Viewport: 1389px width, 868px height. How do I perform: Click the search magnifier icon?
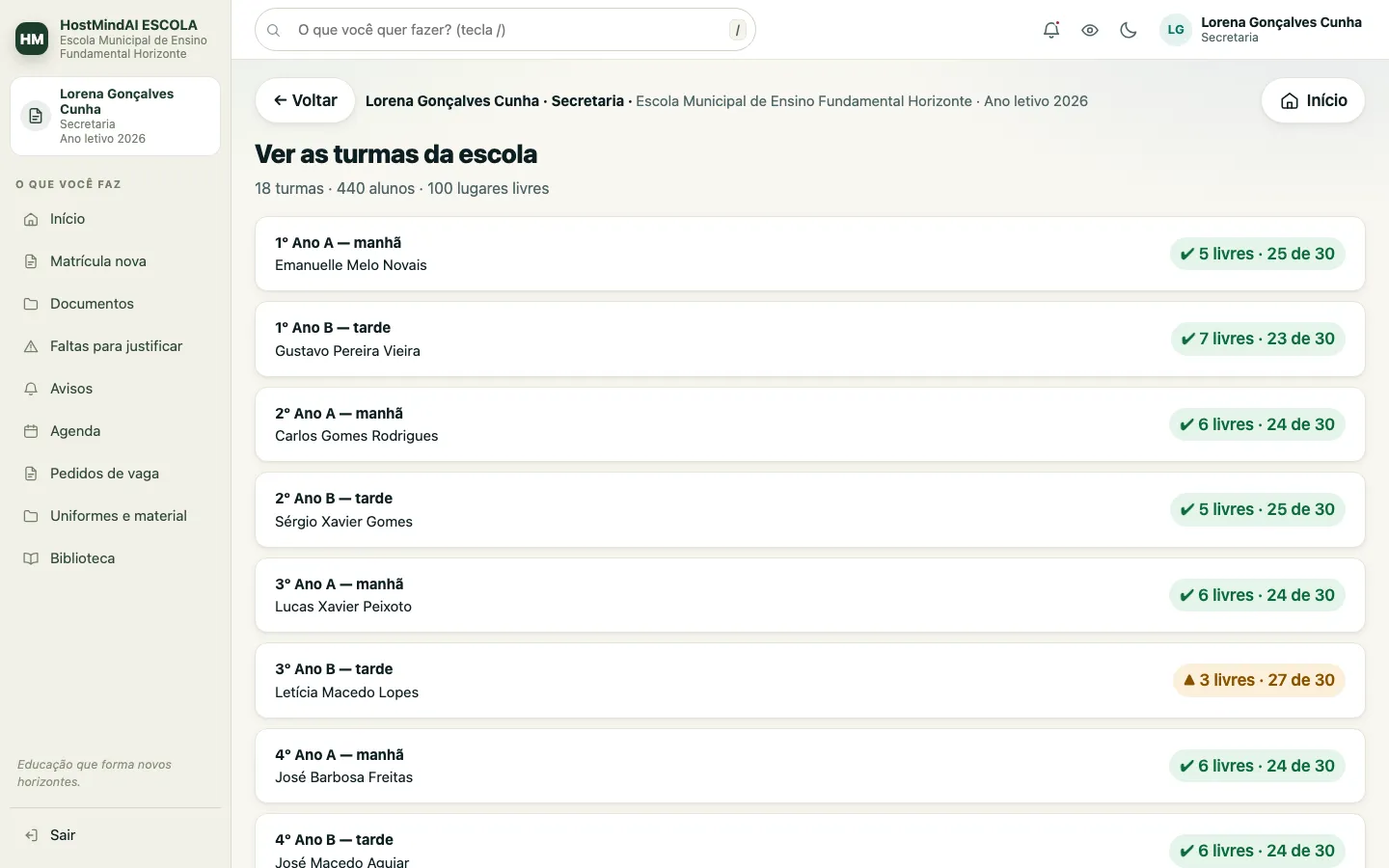pyautogui.click(x=274, y=30)
